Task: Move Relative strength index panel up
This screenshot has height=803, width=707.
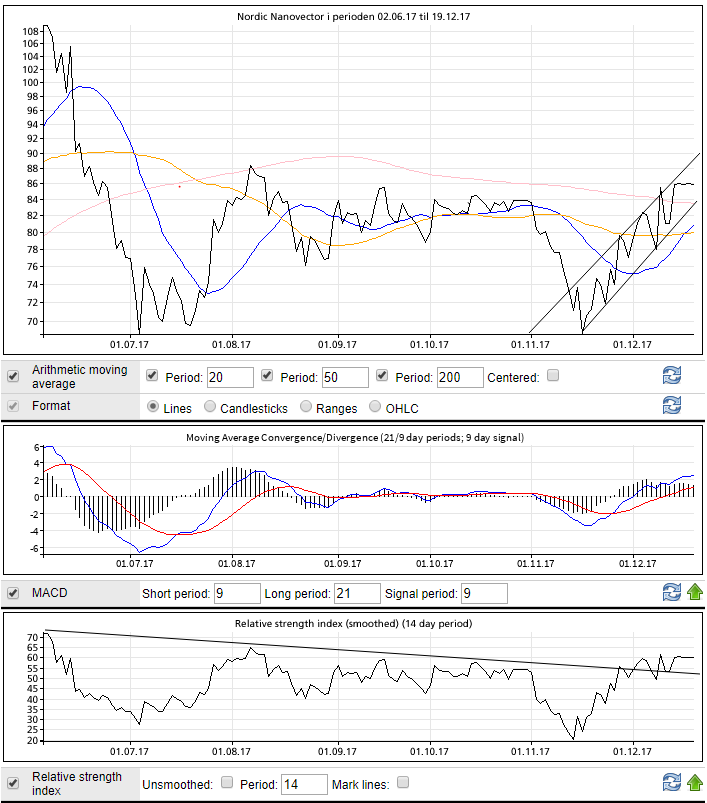Action: tap(695, 783)
